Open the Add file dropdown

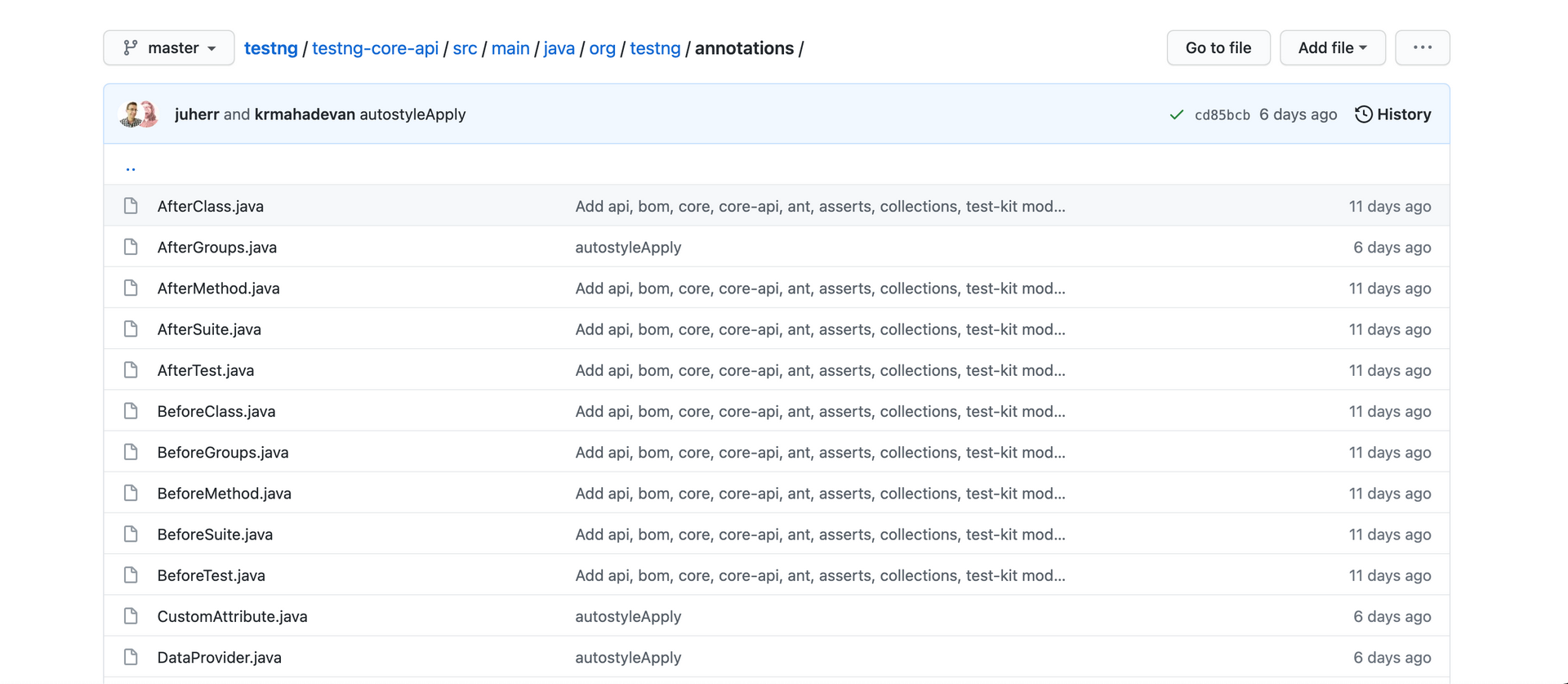click(1333, 47)
